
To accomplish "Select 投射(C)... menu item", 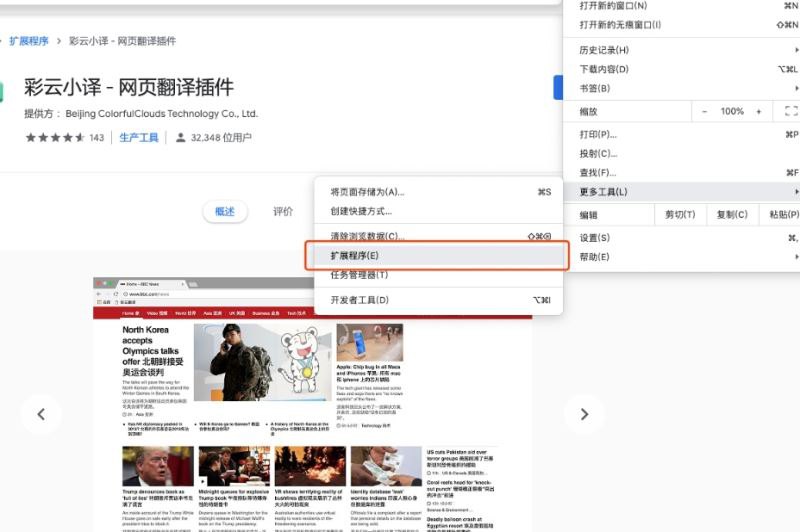I will 682,154.
